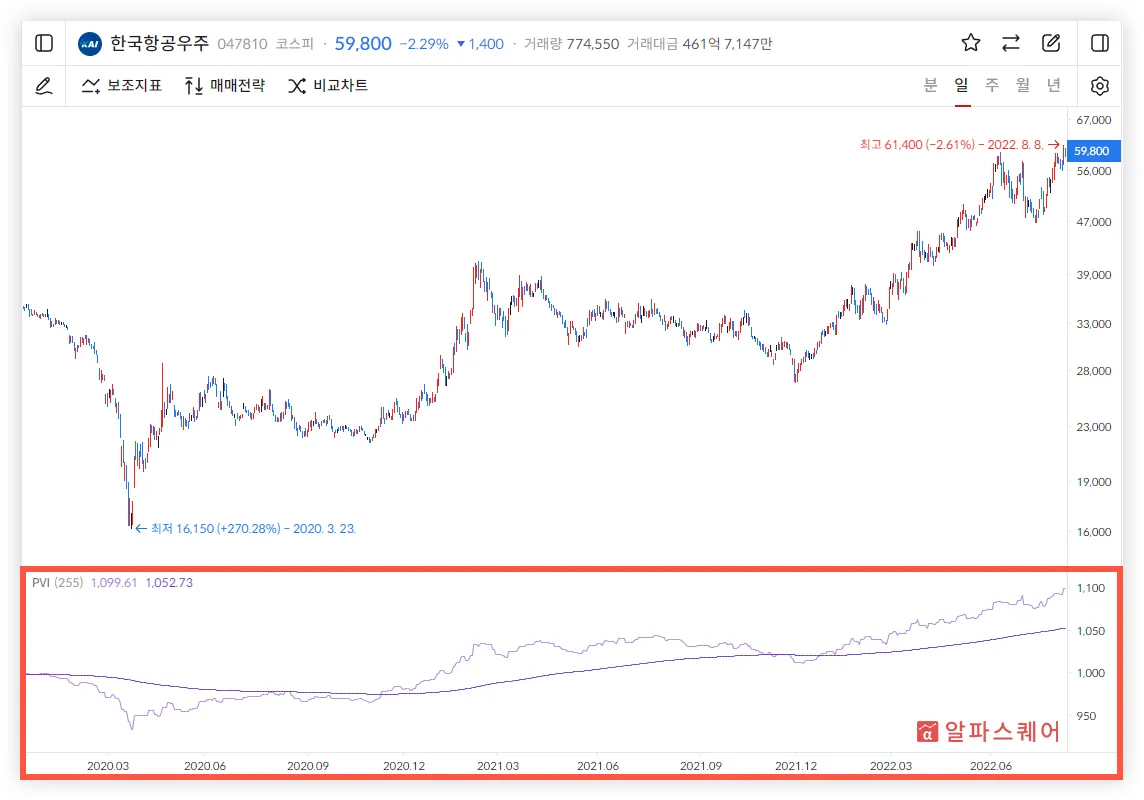
Task: Open the edit note icon
Action: tap(1051, 43)
